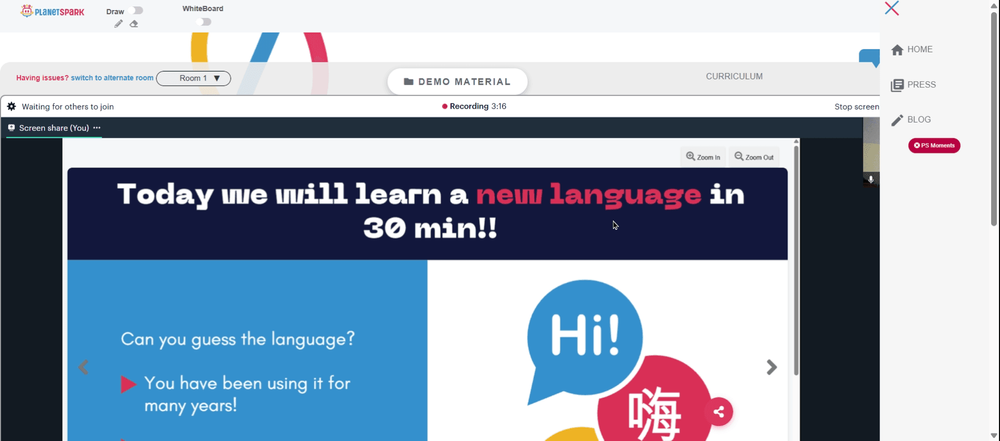
Task: Click the Waiting for others to join text
Action: point(68,107)
